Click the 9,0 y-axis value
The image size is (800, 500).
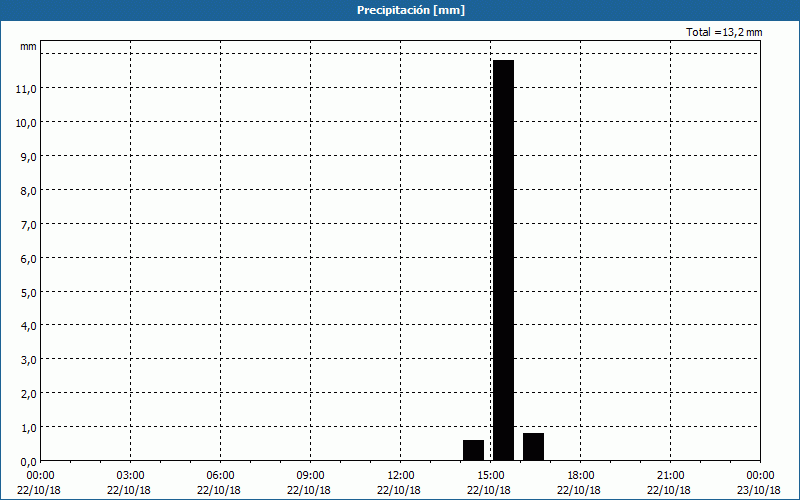coord(29,157)
